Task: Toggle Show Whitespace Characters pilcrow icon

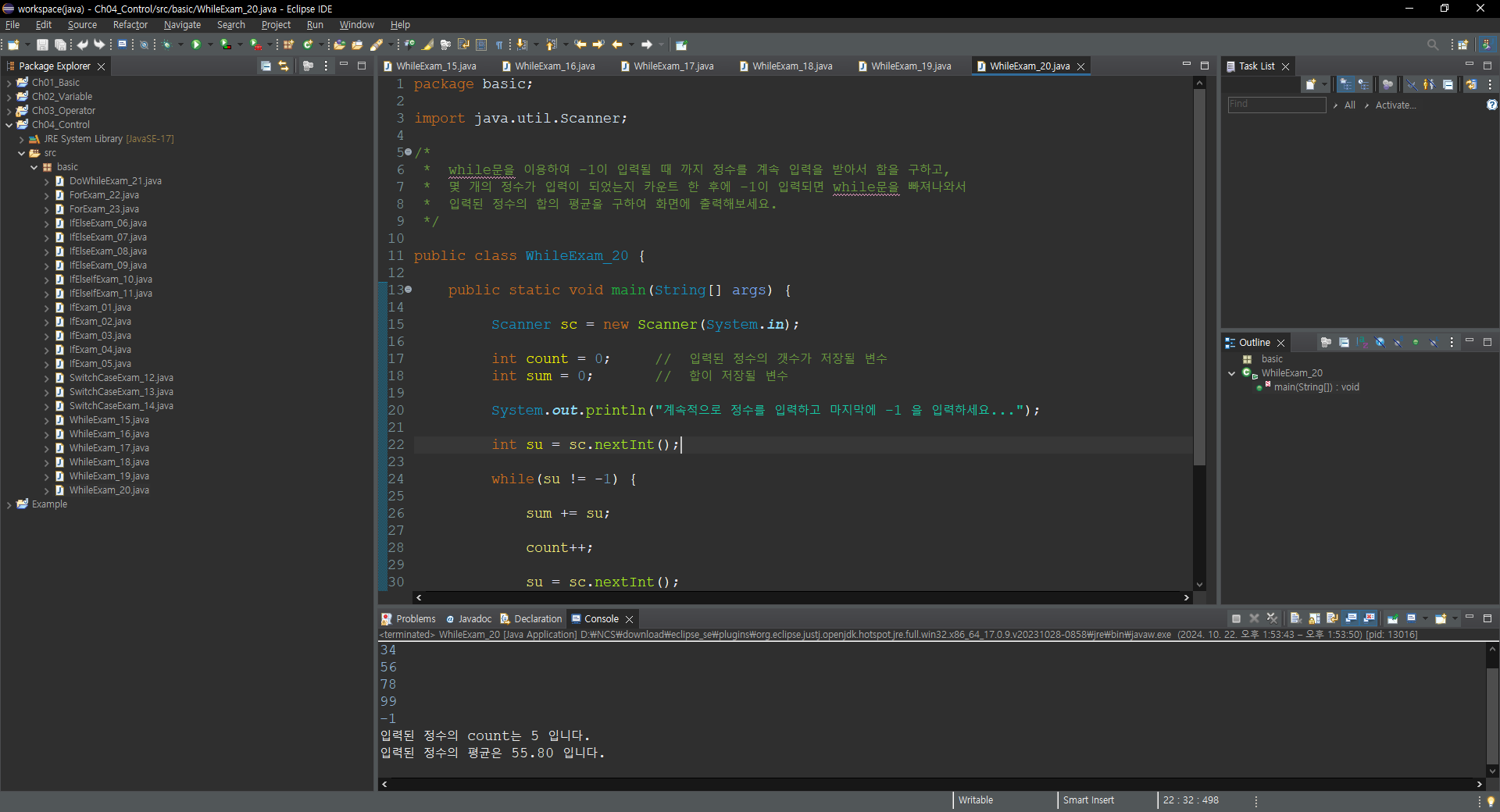Action: pyautogui.click(x=498, y=45)
